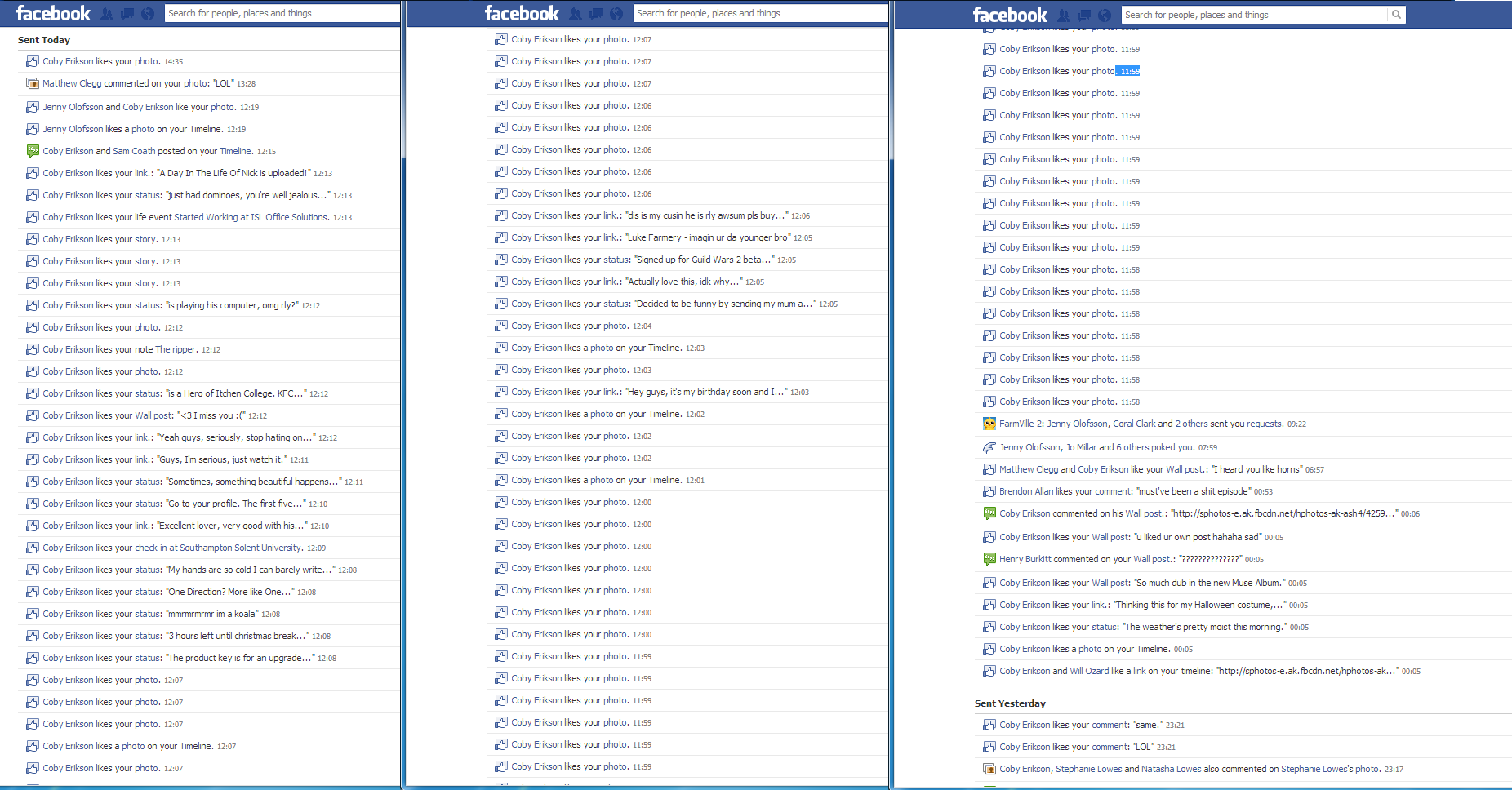This screenshot has width=1512, height=790.
Task: Open messages icon in the left window header
Action: click(x=127, y=14)
